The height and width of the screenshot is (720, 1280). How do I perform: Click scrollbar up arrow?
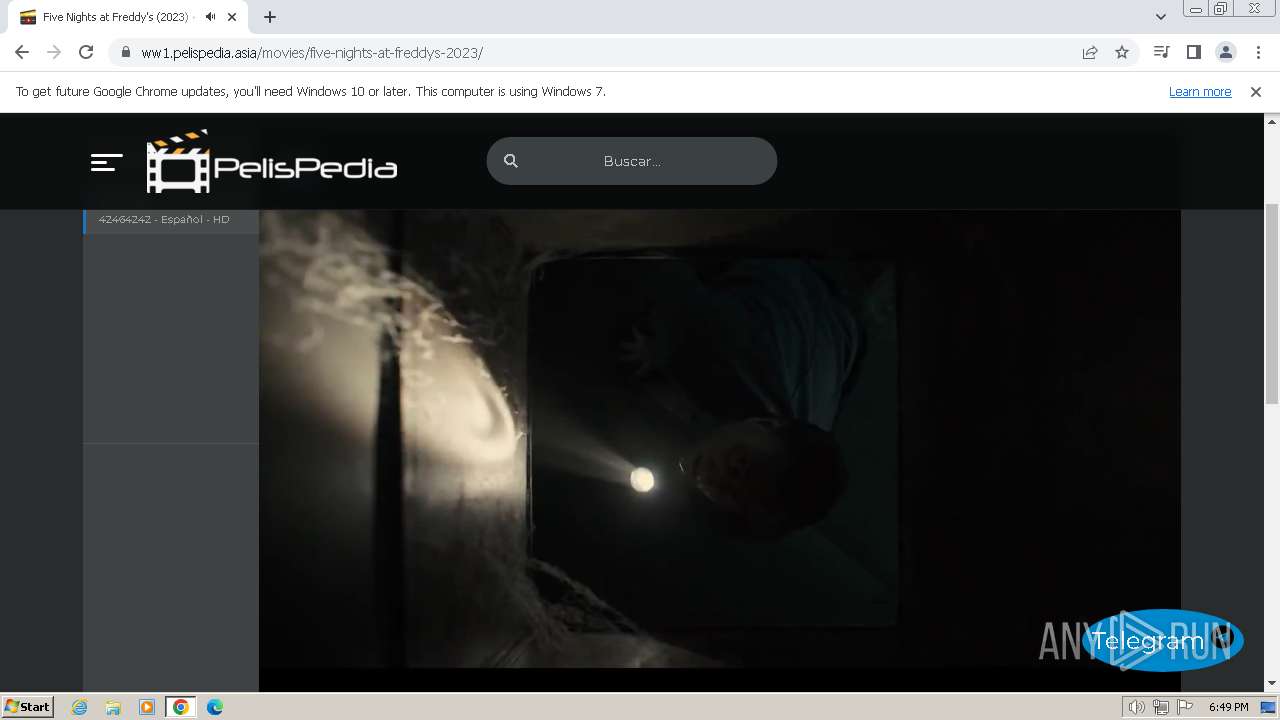tap(1272, 120)
